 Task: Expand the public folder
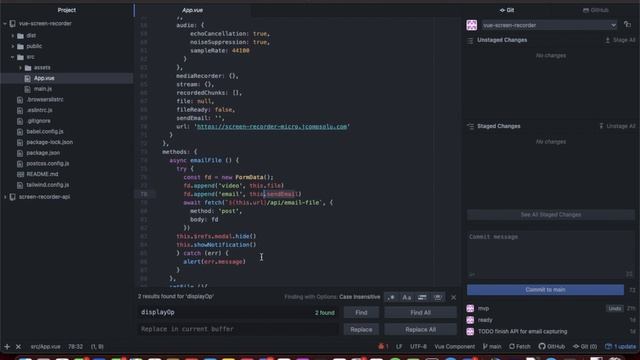coord(13,46)
